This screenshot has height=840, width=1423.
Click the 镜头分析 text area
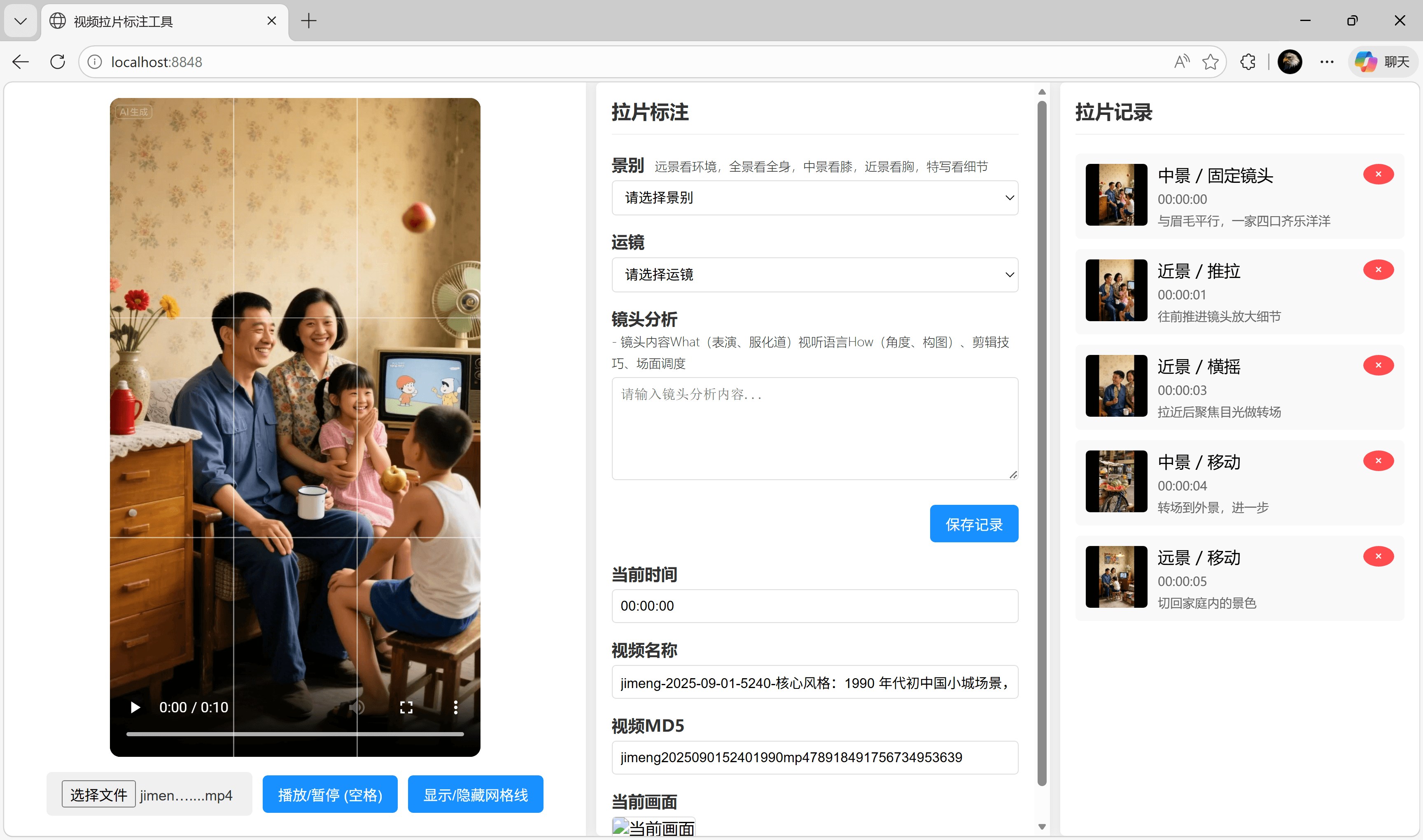[x=814, y=429]
